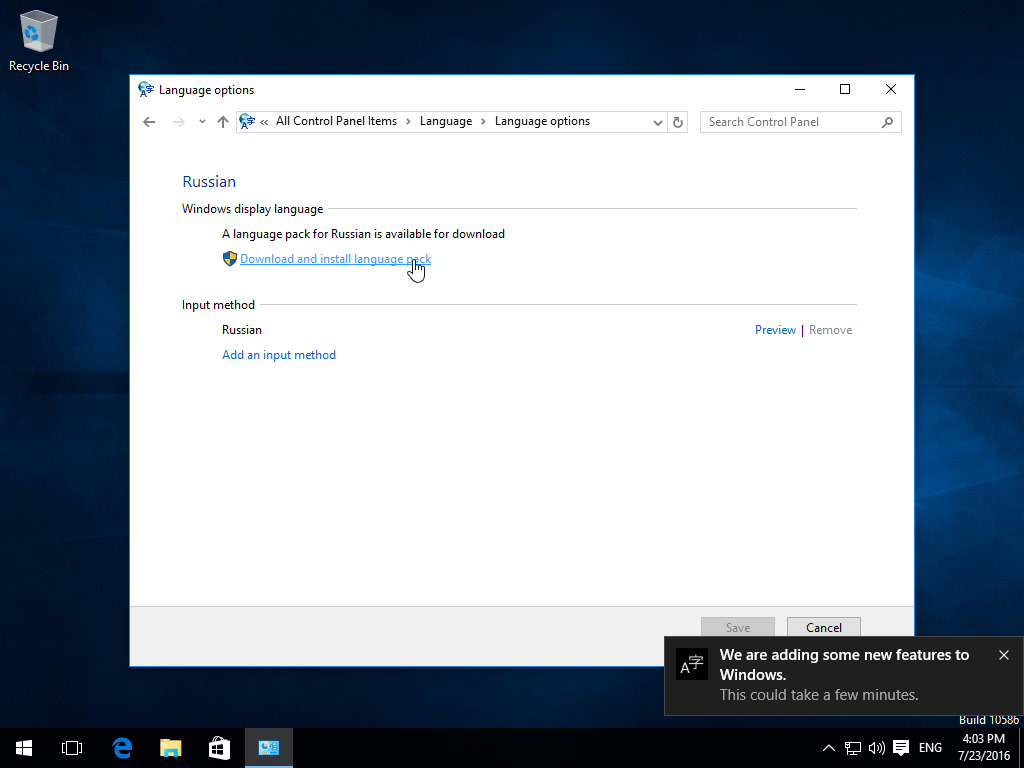The image size is (1024, 768).
Task: Download and install language pack link
Action: coord(336,259)
